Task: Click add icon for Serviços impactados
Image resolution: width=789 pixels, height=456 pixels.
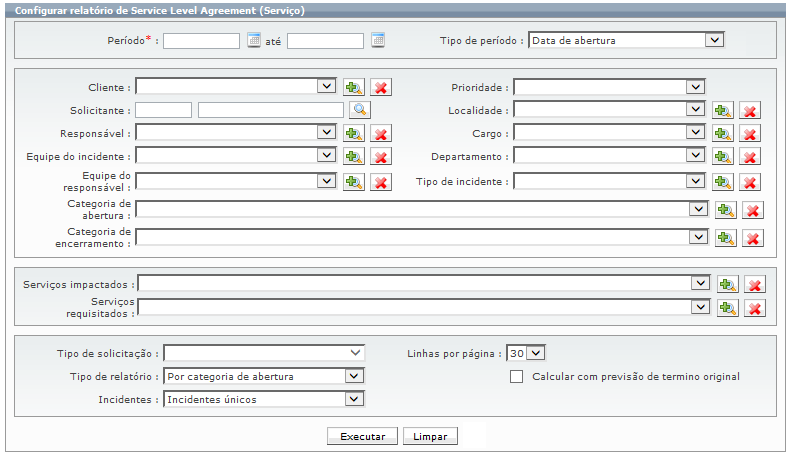Action: coord(727,285)
